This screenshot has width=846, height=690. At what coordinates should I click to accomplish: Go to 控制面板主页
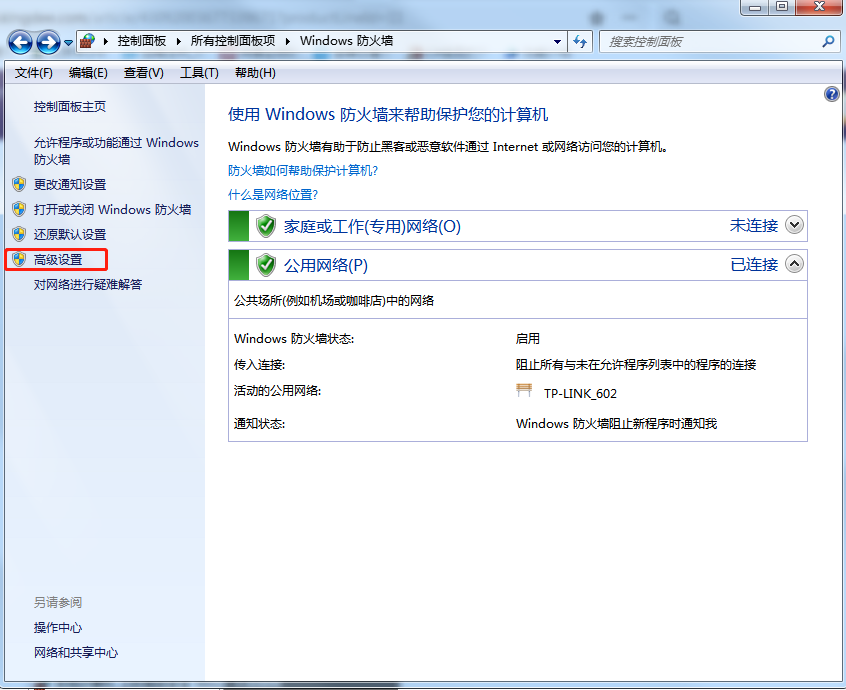70,107
